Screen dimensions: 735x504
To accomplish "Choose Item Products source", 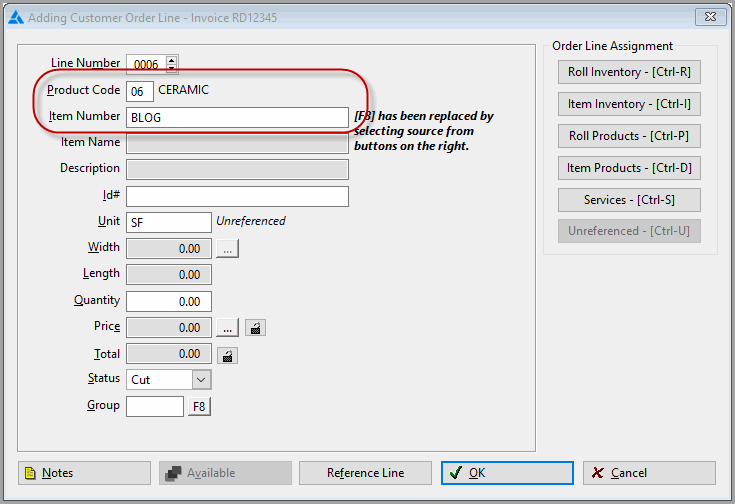I will tap(629, 168).
